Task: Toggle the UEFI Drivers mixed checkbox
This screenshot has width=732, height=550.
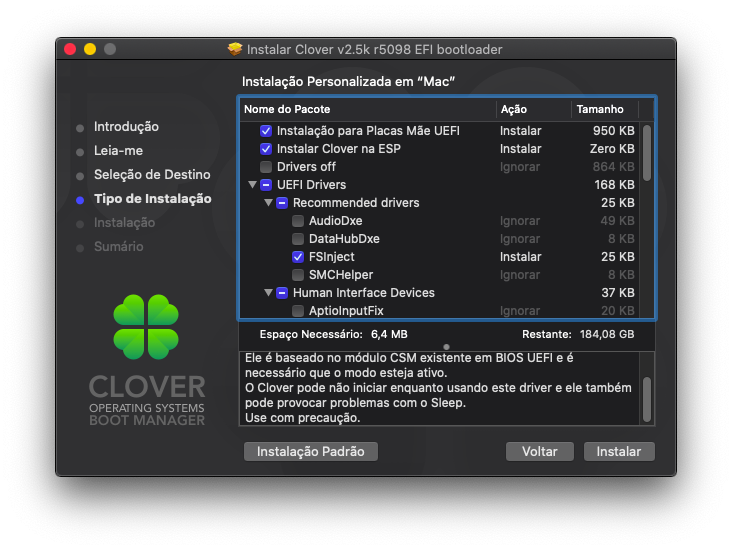Action: point(266,185)
